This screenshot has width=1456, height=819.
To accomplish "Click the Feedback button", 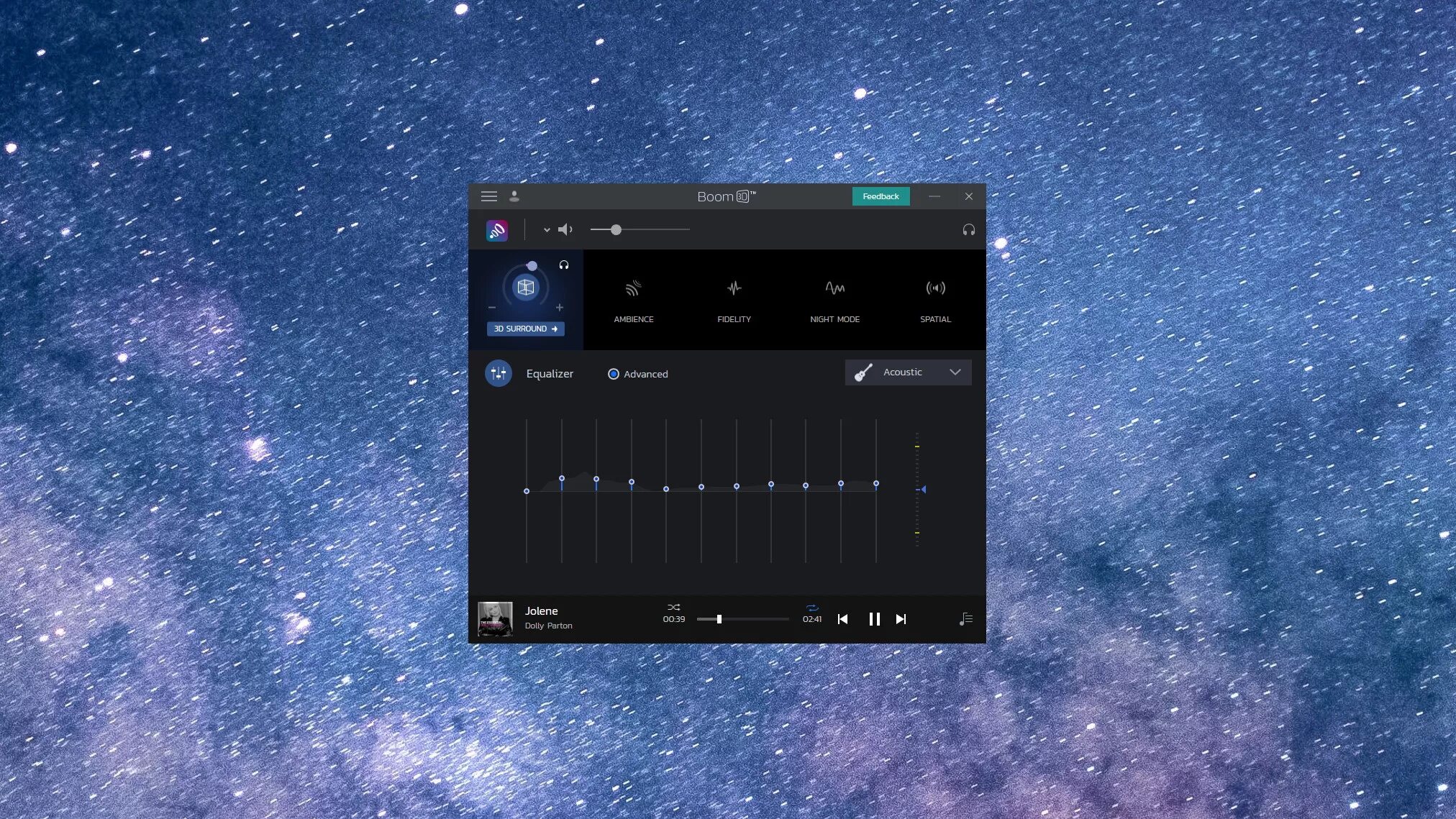I will pyautogui.click(x=881, y=196).
